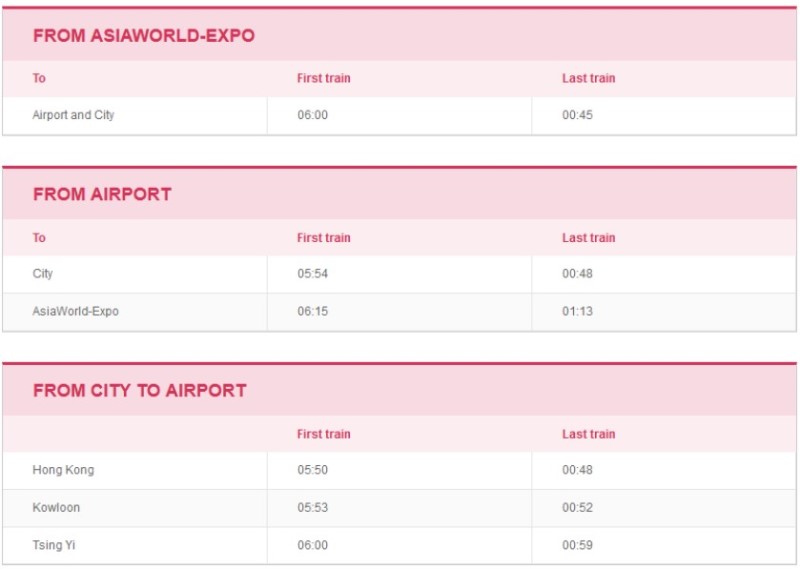
Task: Click the 01:13 last train time
Action: click(578, 312)
